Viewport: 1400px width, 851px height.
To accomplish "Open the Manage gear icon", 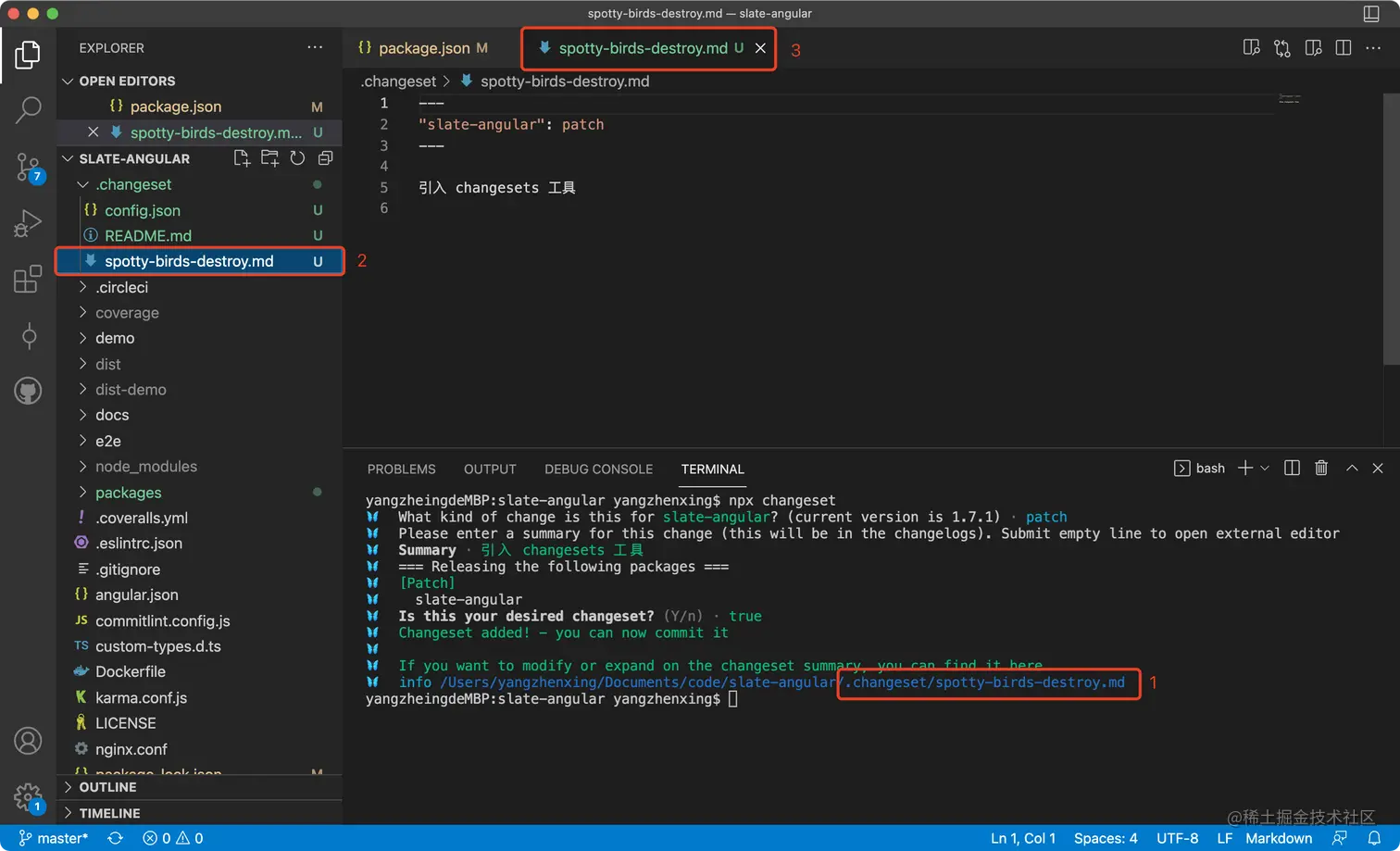I will [28, 797].
